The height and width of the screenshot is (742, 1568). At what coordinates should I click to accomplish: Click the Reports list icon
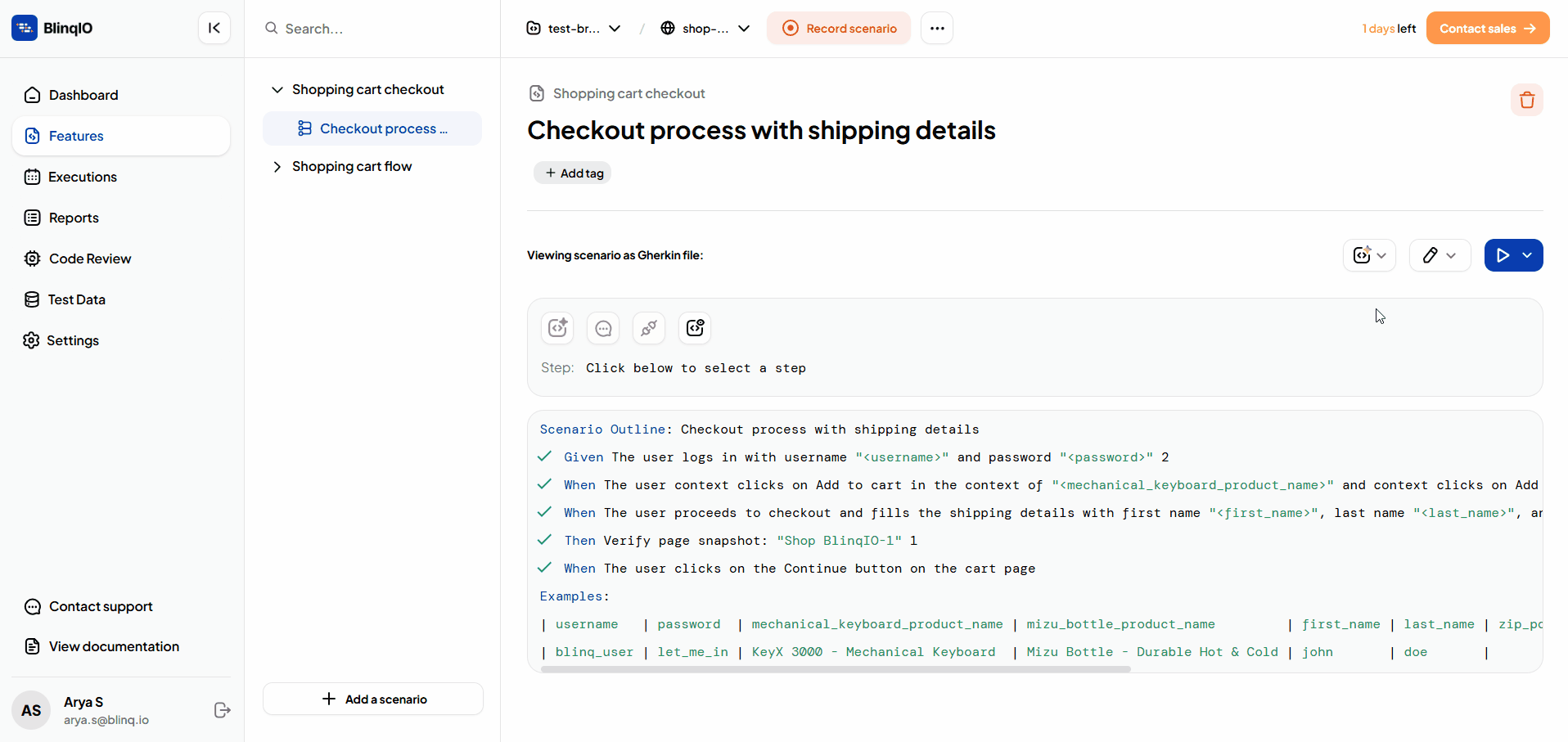click(x=32, y=218)
